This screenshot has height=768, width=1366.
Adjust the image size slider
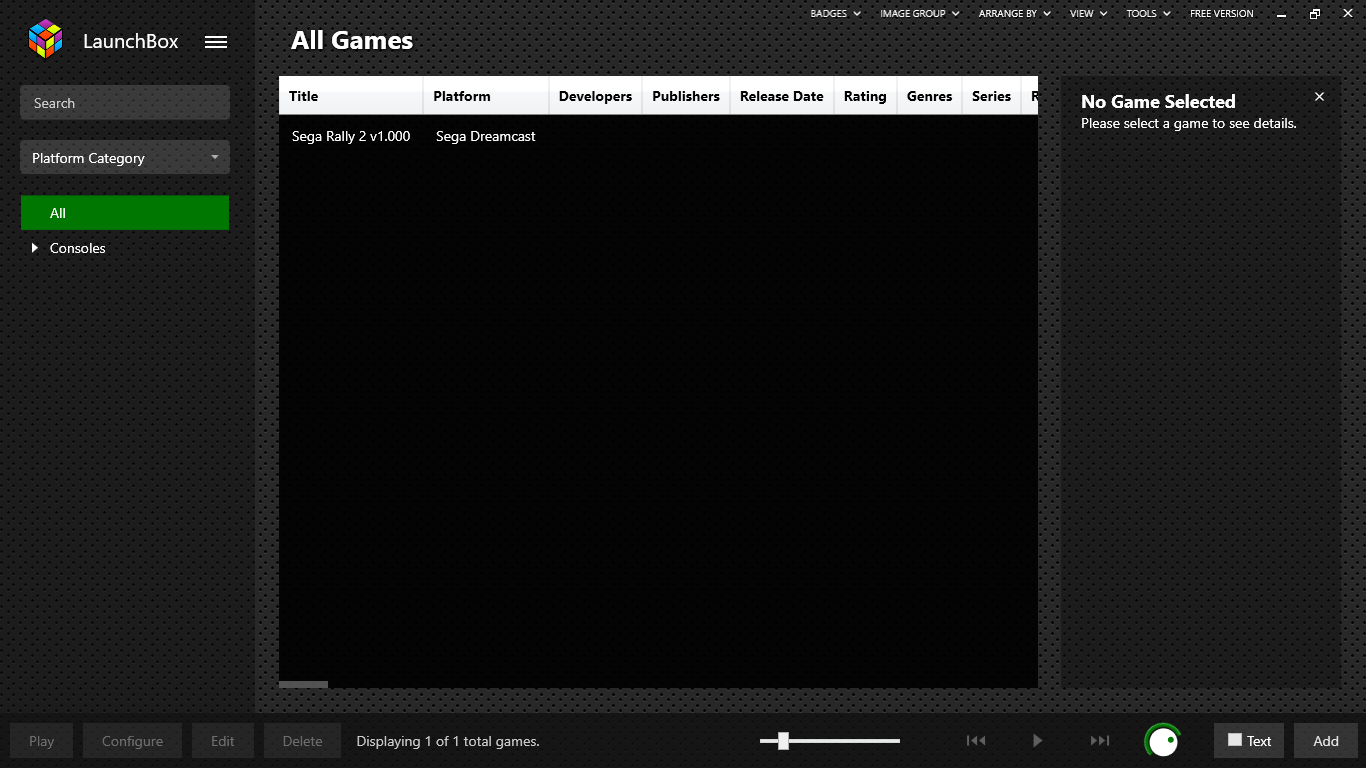point(783,741)
